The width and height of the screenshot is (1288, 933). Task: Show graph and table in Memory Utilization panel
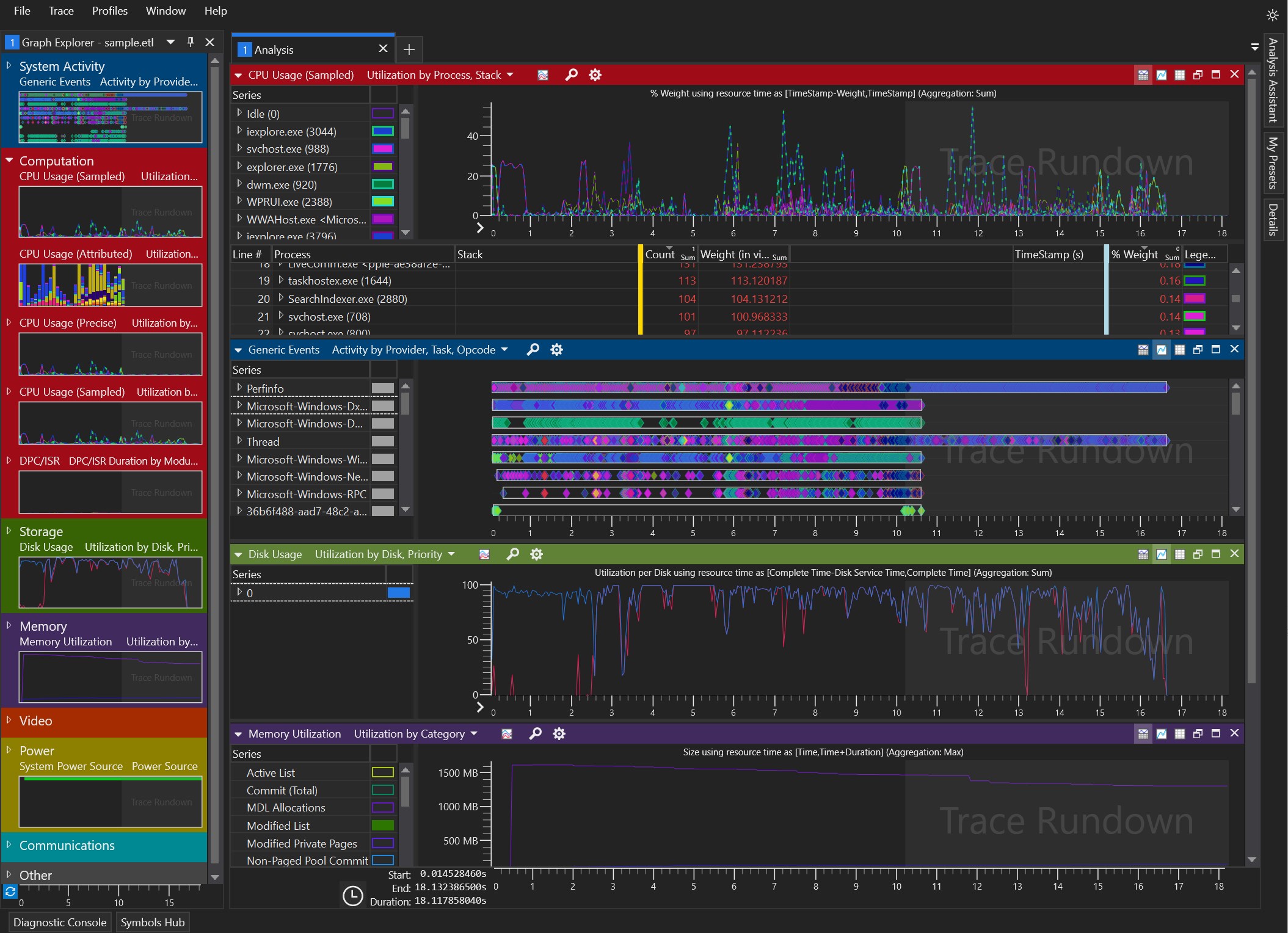coord(1143,734)
